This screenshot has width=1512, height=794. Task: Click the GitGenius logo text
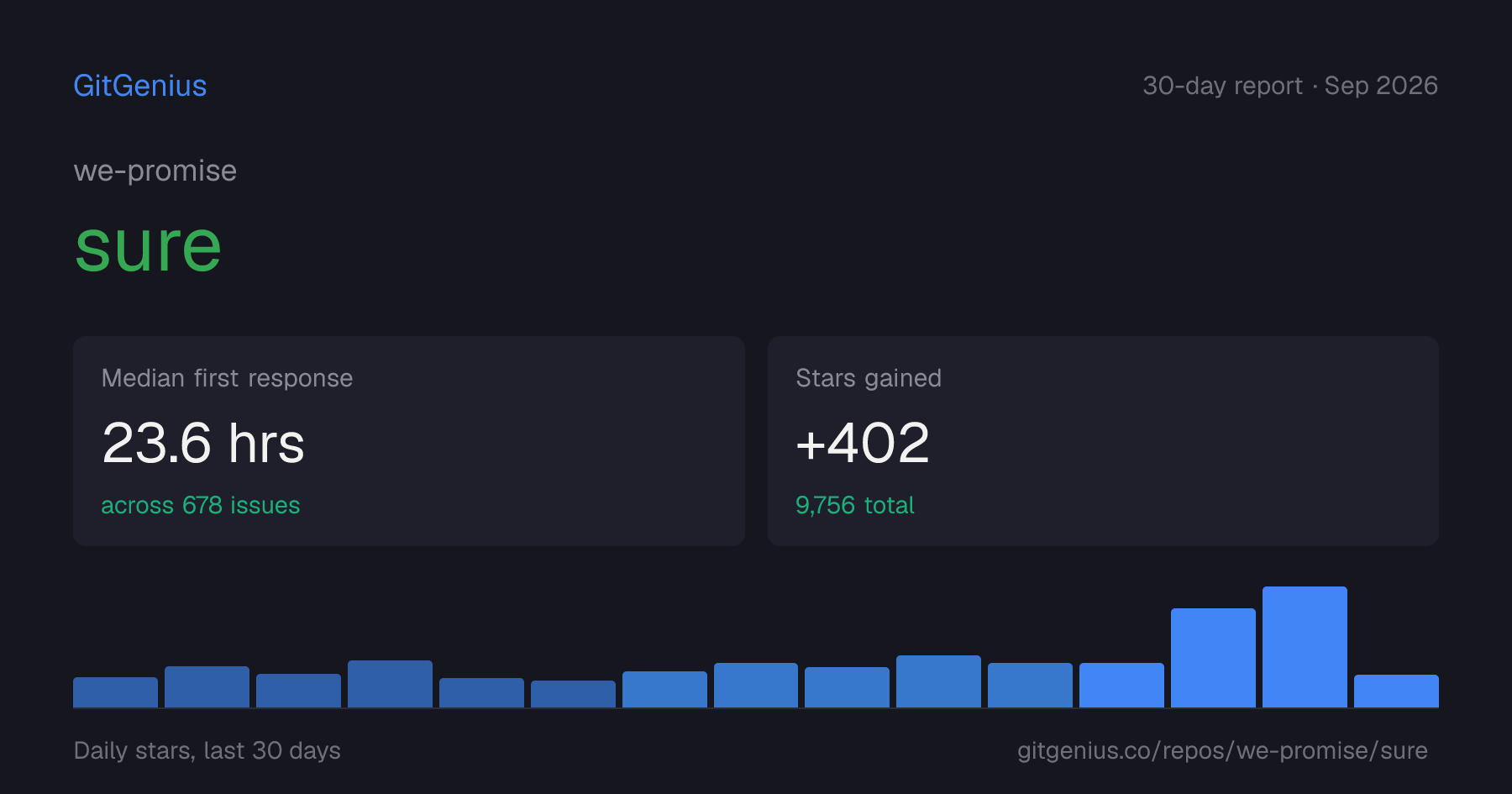tap(140, 86)
